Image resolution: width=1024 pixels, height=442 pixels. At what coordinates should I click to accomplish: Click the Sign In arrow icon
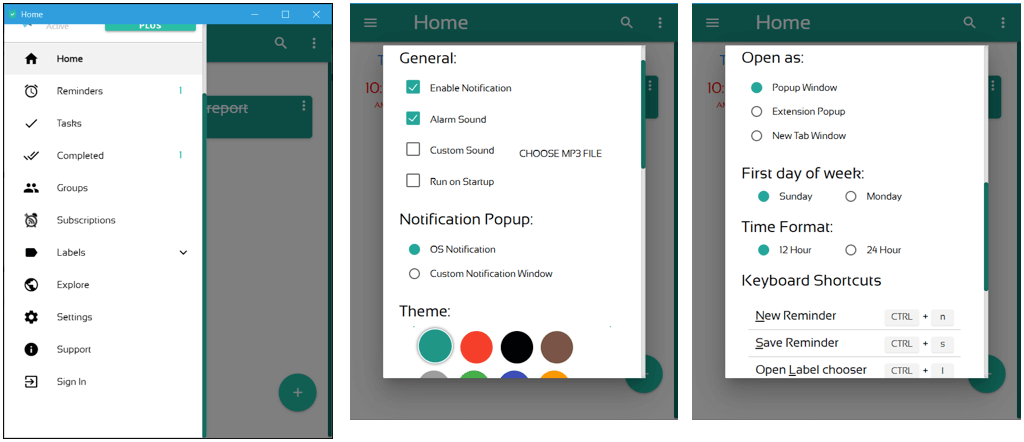coord(31,381)
